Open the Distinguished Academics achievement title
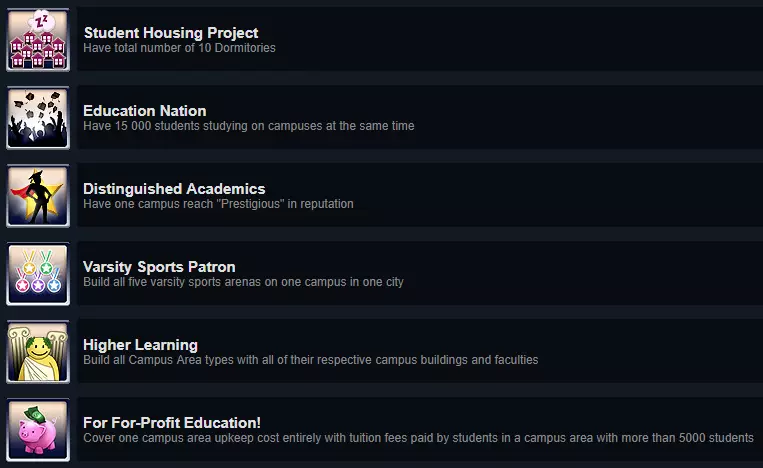The width and height of the screenshot is (763, 468). pyautogui.click(x=174, y=189)
